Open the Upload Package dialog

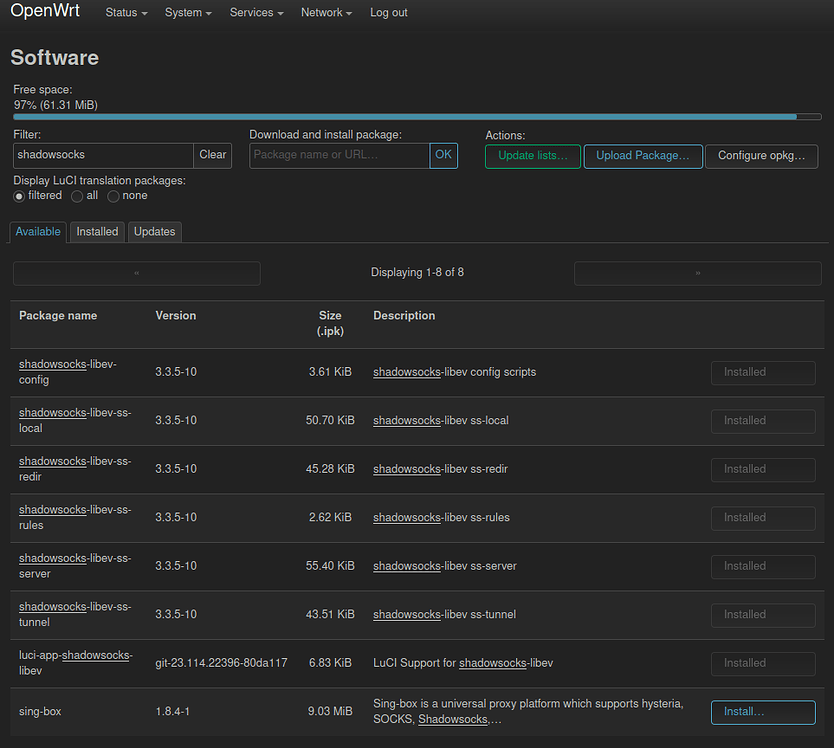[643, 157]
